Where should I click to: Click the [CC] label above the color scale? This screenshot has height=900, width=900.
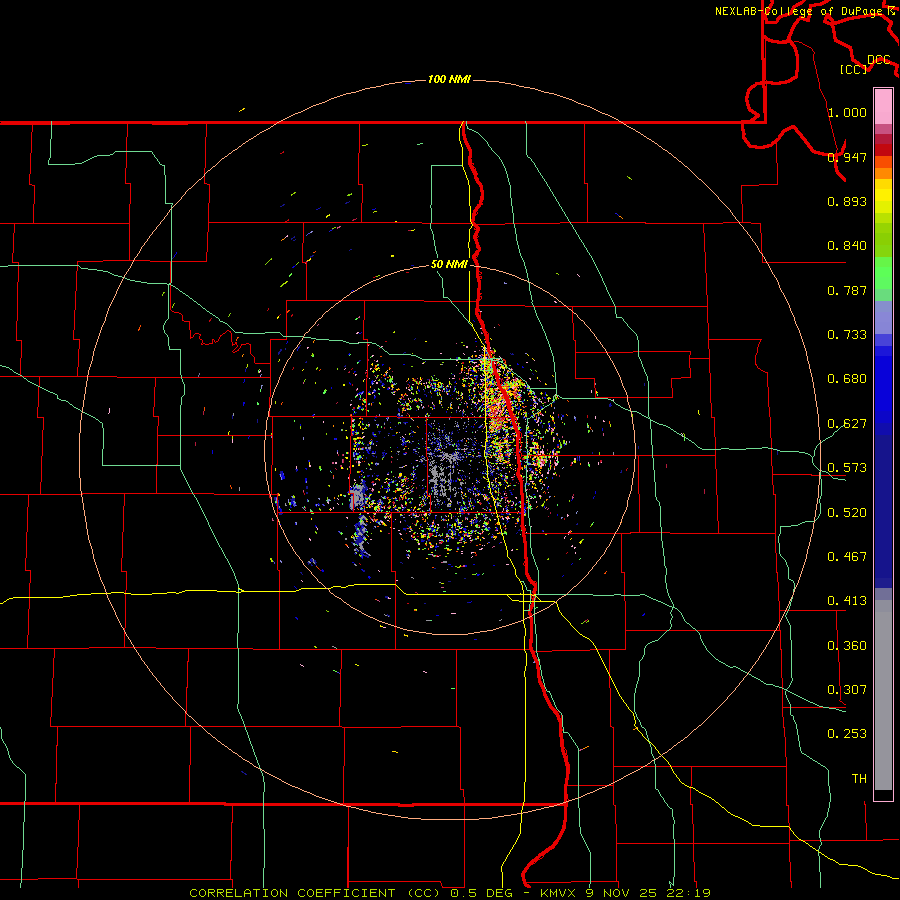(x=854, y=69)
